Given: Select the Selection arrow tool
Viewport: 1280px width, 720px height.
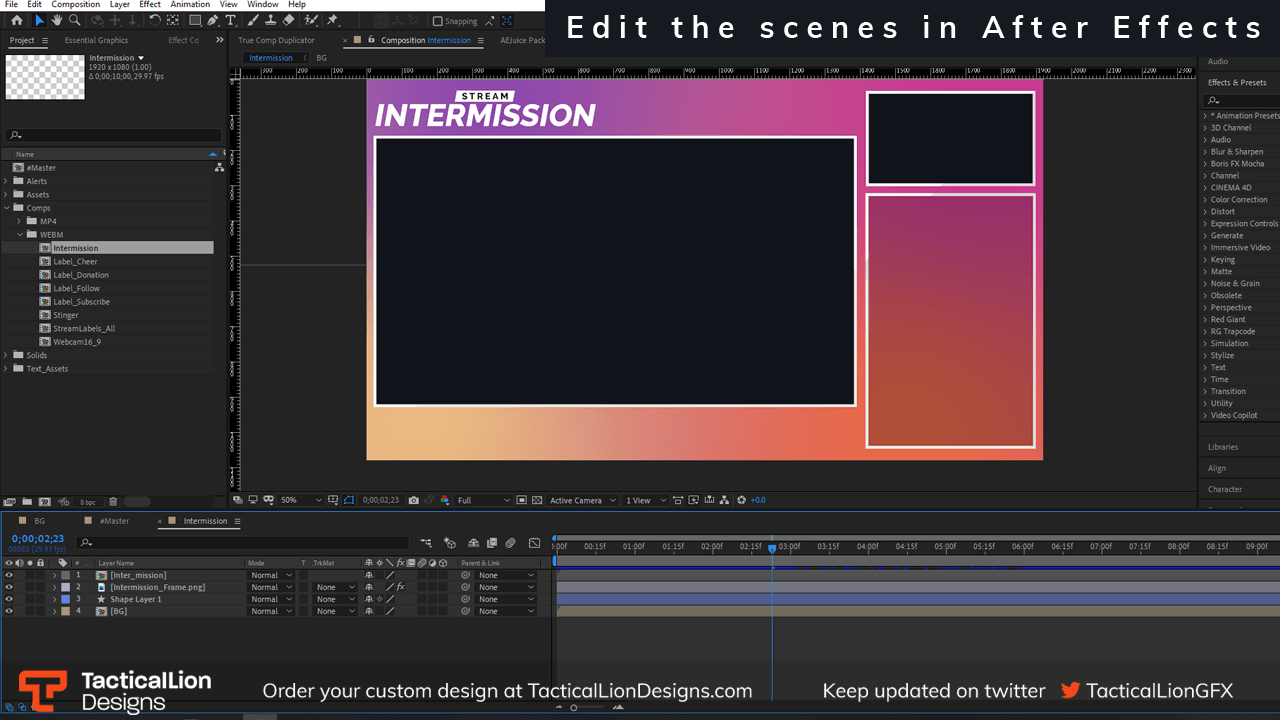Looking at the screenshot, I should [x=40, y=20].
